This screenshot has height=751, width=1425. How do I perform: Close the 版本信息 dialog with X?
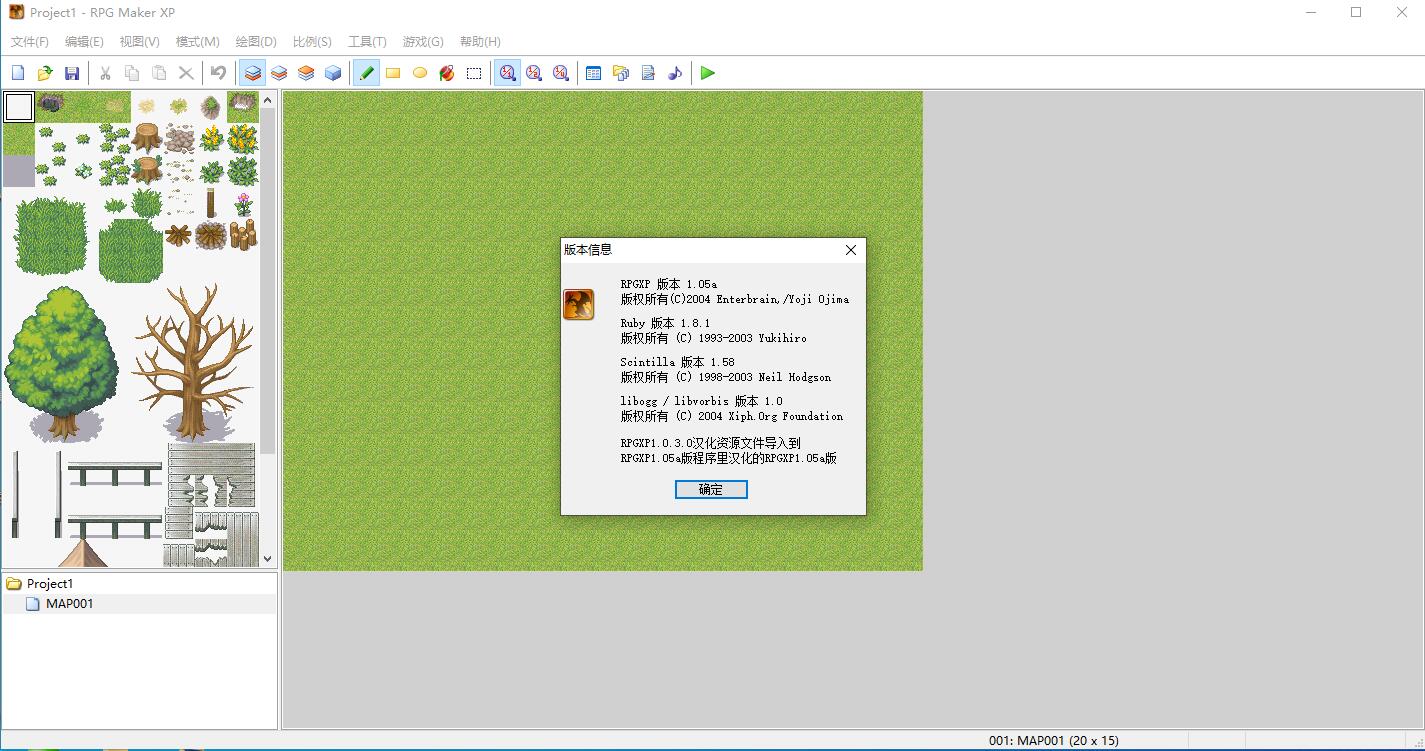coord(851,250)
